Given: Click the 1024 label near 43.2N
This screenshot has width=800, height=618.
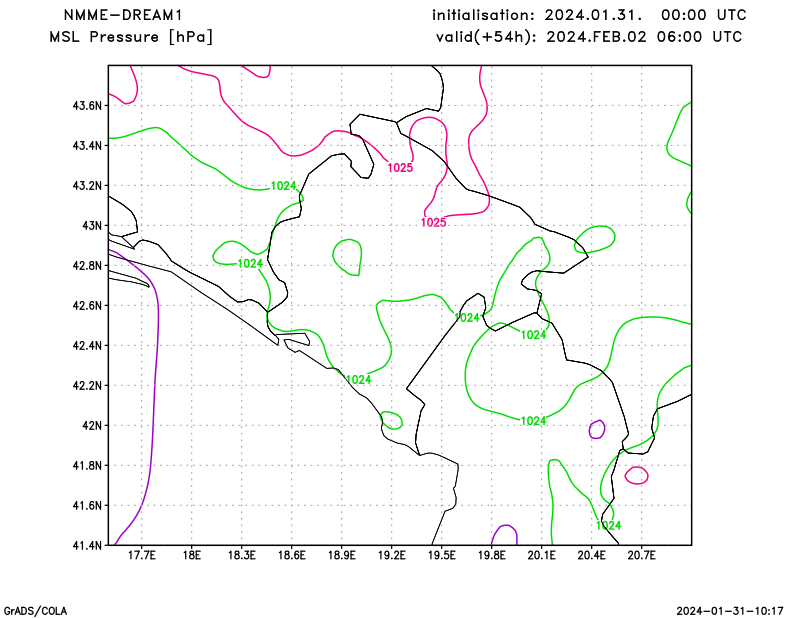Looking at the screenshot, I should click(x=283, y=186).
